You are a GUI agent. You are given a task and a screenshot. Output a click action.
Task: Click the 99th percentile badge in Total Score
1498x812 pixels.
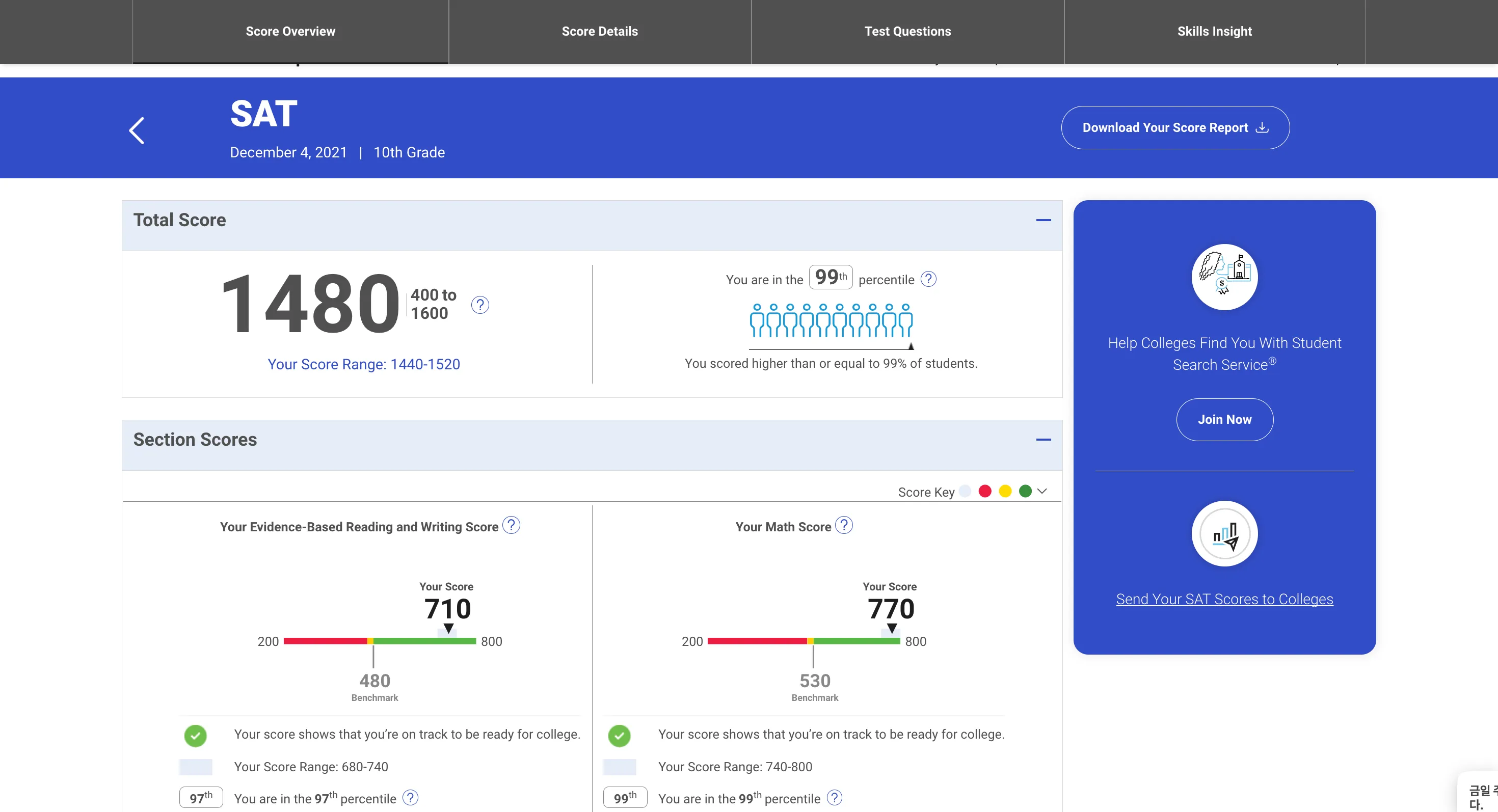pyautogui.click(x=831, y=277)
